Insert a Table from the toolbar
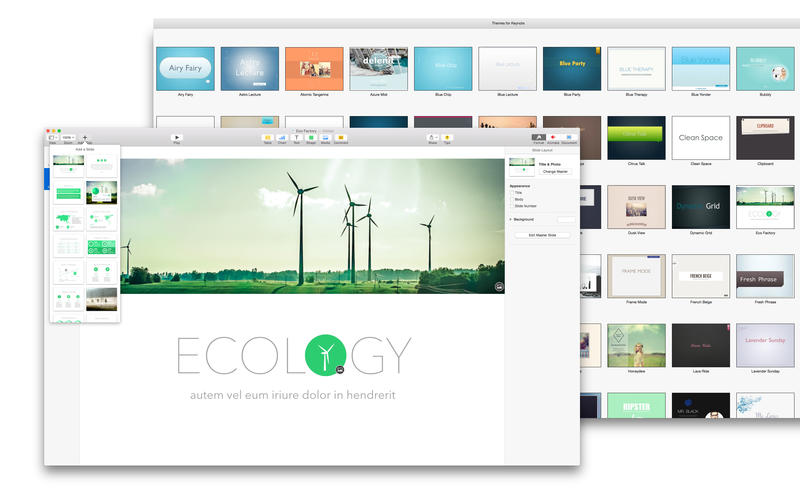The height and width of the screenshot is (500, 800). pos(267,137)
